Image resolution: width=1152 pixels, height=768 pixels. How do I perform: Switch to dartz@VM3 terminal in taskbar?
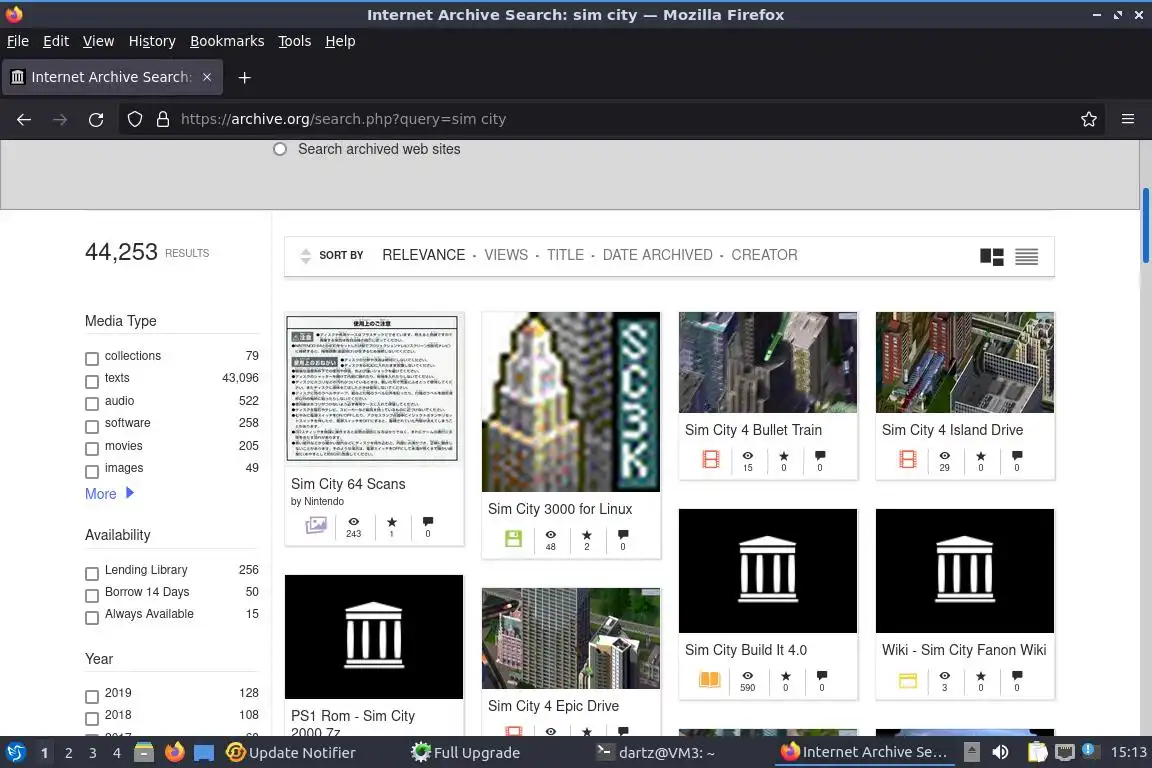[x=656, y=752]
